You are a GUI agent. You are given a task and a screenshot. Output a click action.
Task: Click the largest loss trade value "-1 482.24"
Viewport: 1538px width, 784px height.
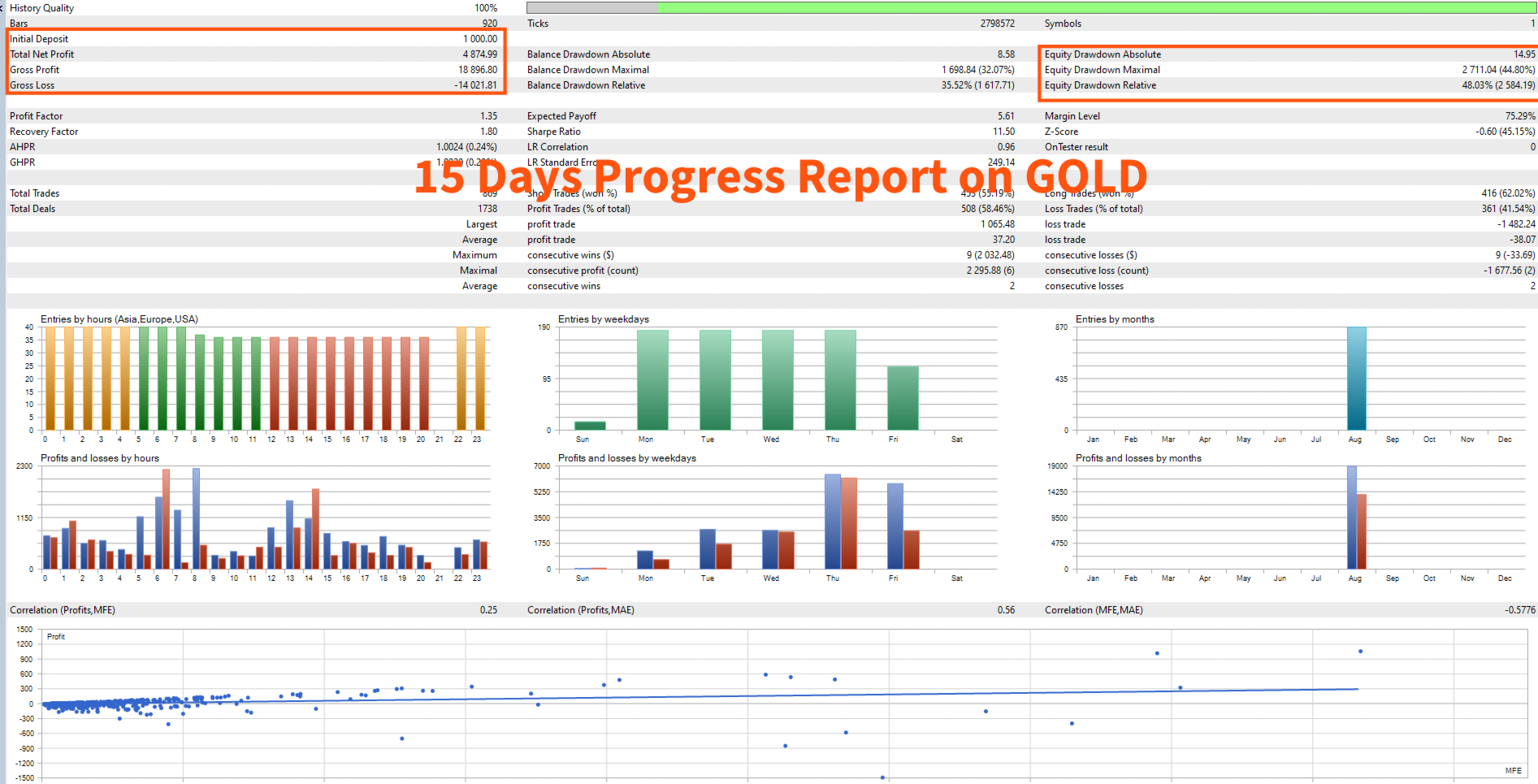[1516, 224]
